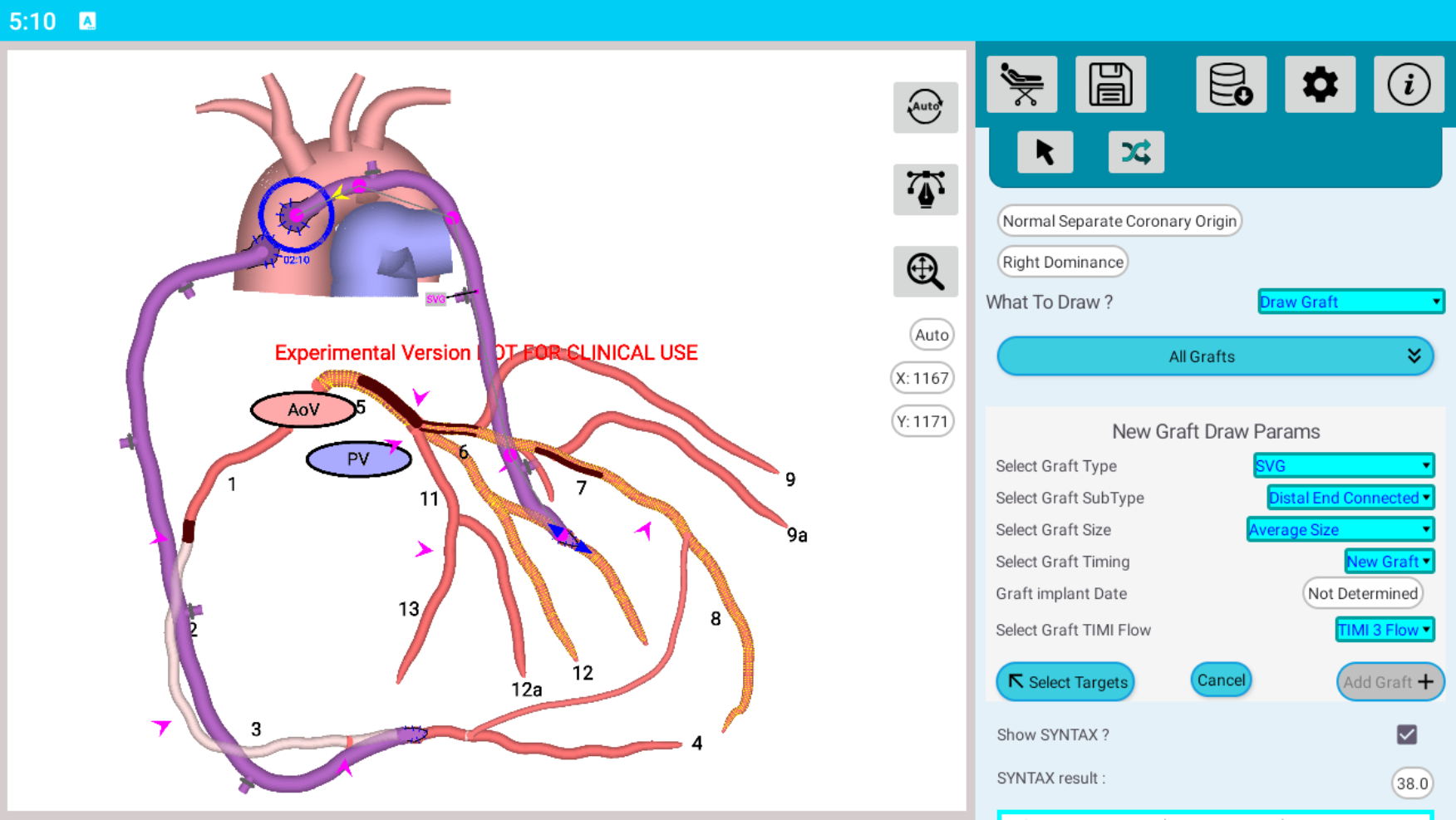This screenshot has width=1456, height=820.
Task: Select the arrow pointer tool
Action: [x=1045, y=152]
